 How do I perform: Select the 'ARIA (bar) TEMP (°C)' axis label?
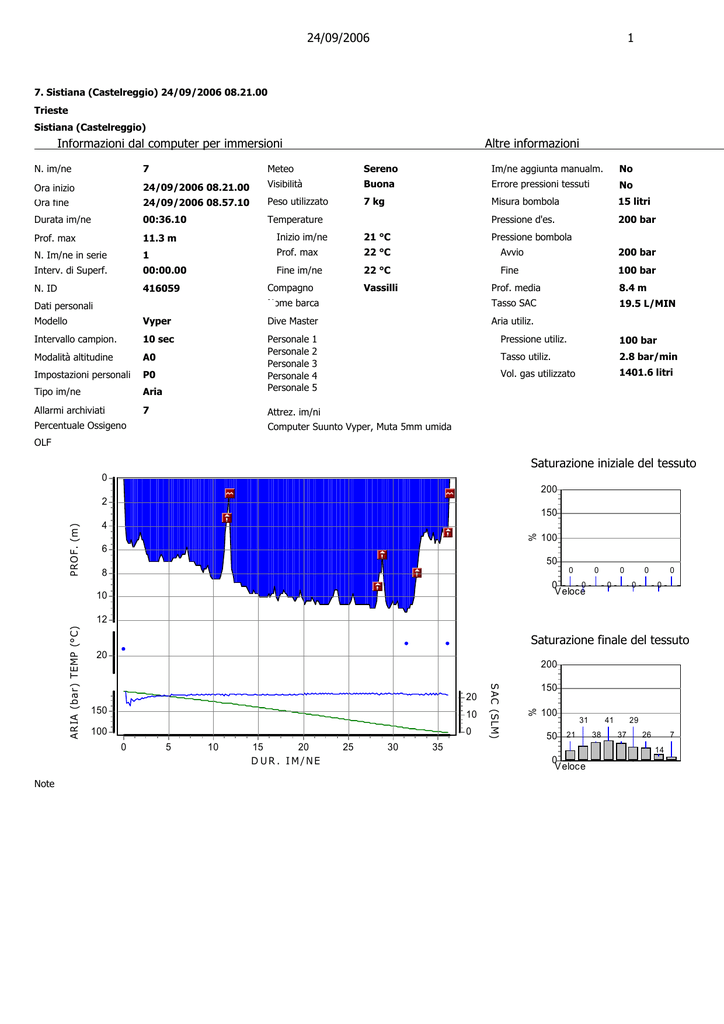pyautogui.click(x=74, y=683)
